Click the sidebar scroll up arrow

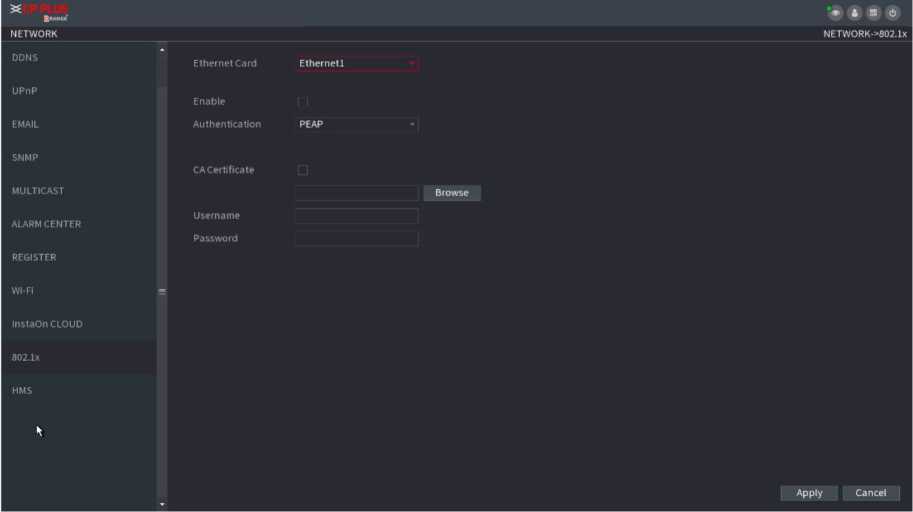click(162, 50)
